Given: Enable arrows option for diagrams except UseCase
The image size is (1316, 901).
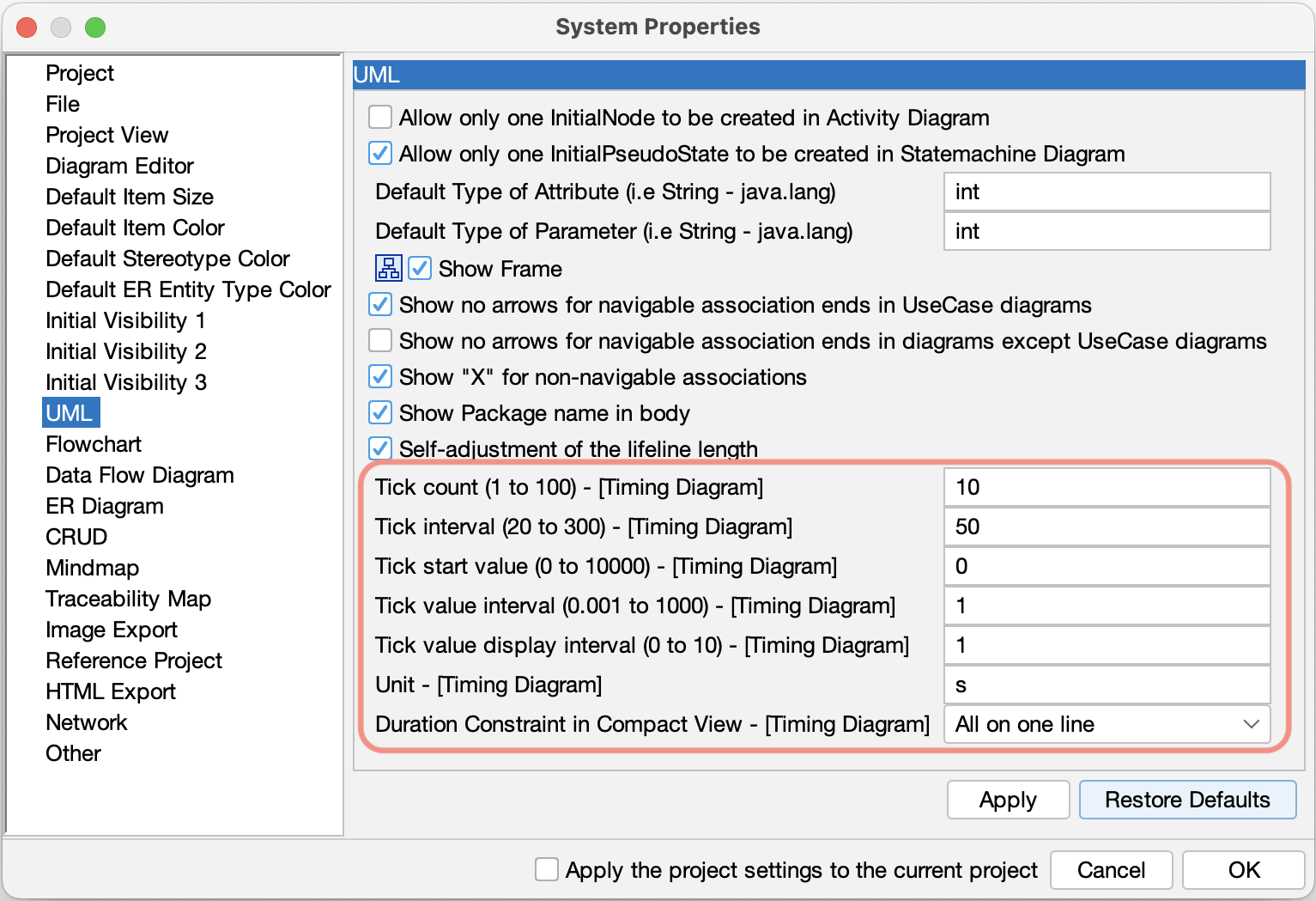Looking at the screenshot, I should pos(379,340).
